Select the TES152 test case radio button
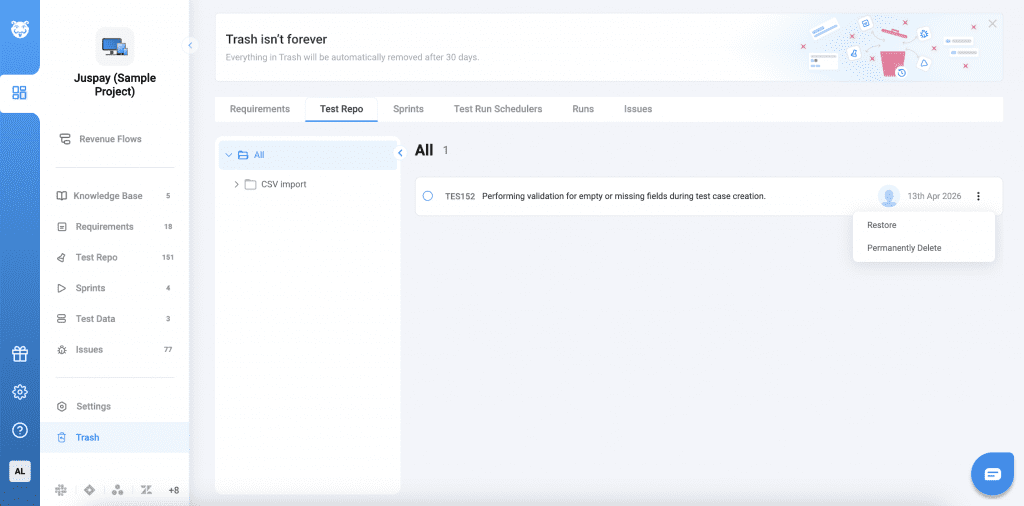The height and width of the screenshot is (506, 1024). (428, 196)
